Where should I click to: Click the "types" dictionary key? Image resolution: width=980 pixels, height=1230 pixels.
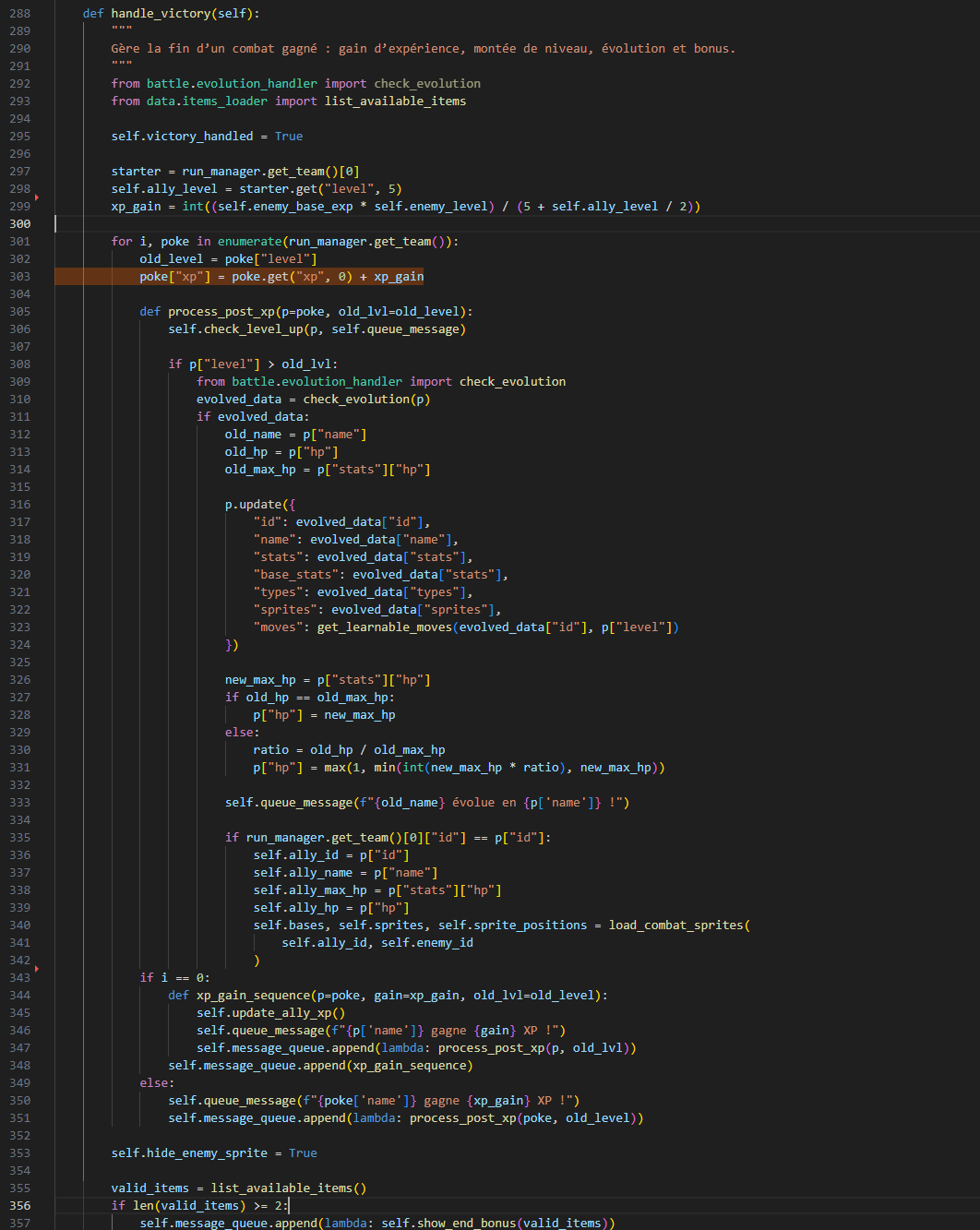278,592
